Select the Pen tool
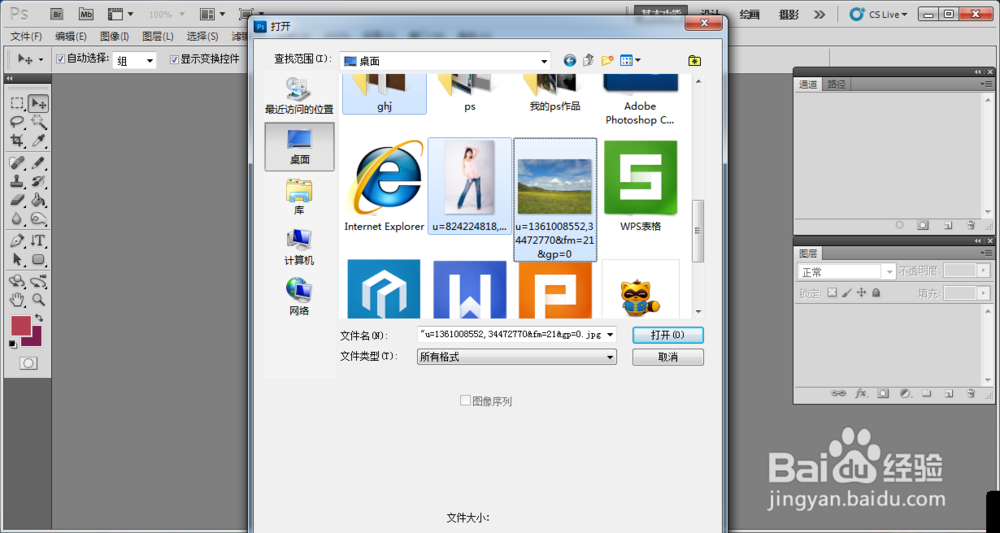 pos(17,241)
